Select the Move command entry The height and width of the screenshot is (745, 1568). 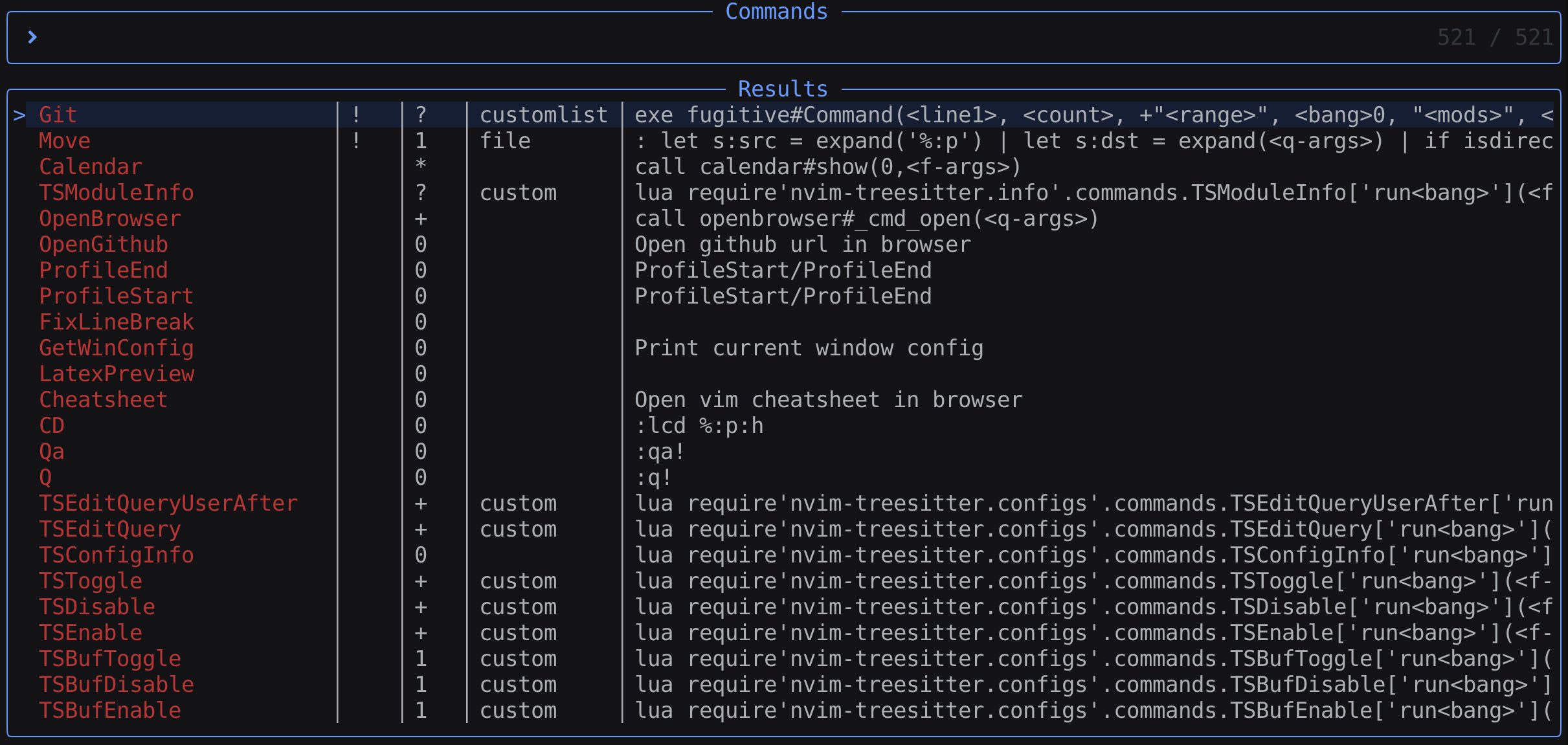click(65, 141)
